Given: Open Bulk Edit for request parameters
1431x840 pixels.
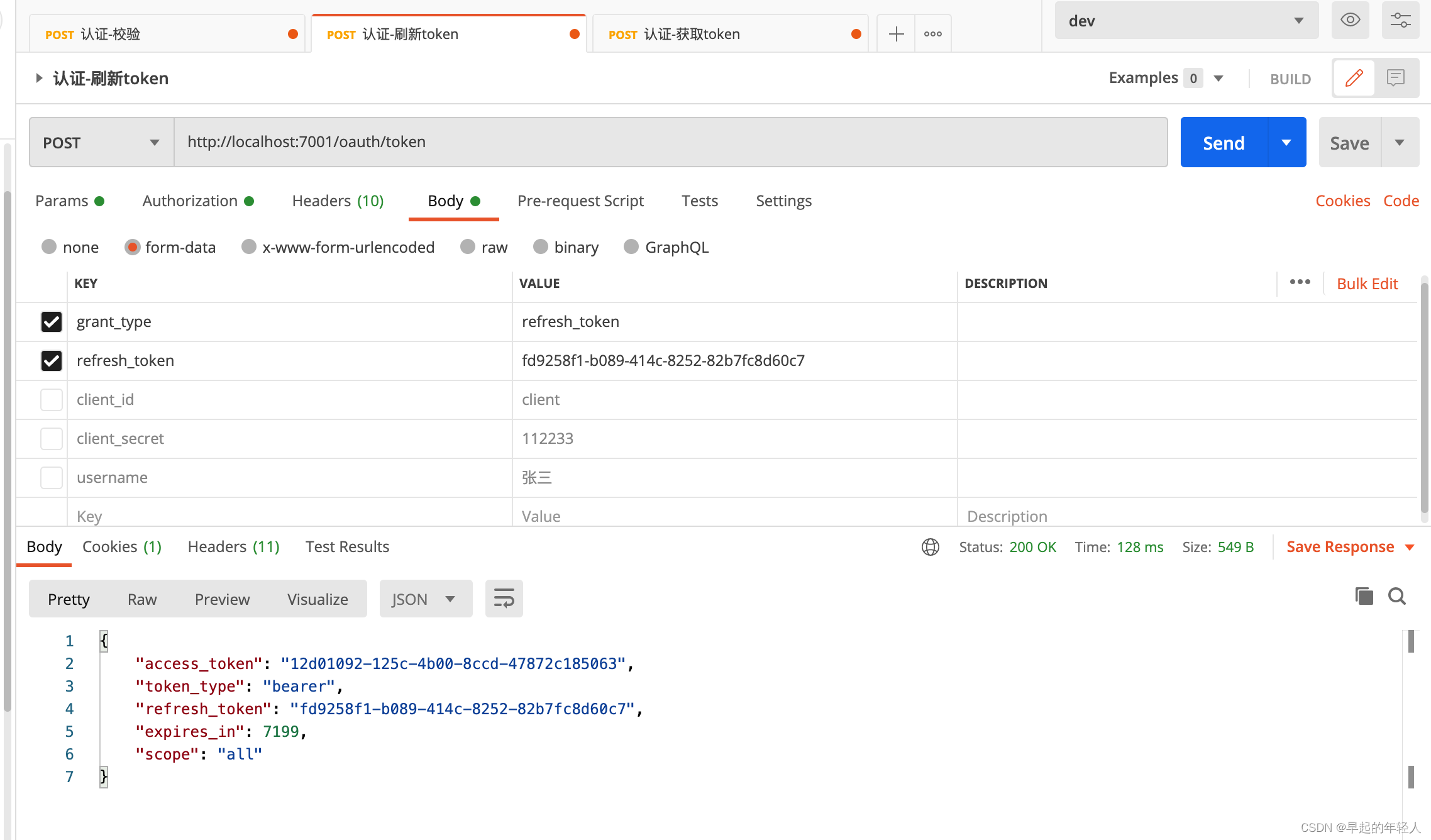Looking at the screenshot, I should pyautogui.click(x=1367, y=283).
